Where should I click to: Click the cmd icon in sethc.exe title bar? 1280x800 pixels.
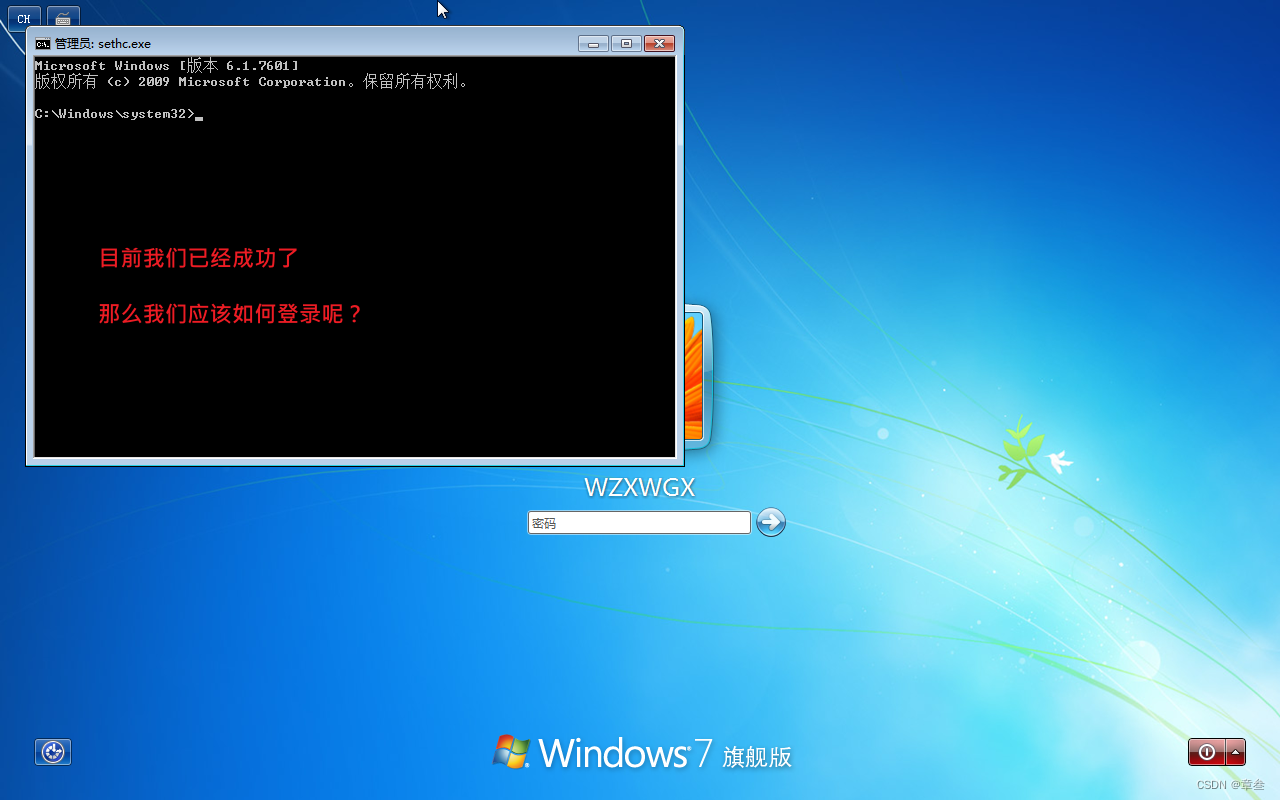click(43, 43)
